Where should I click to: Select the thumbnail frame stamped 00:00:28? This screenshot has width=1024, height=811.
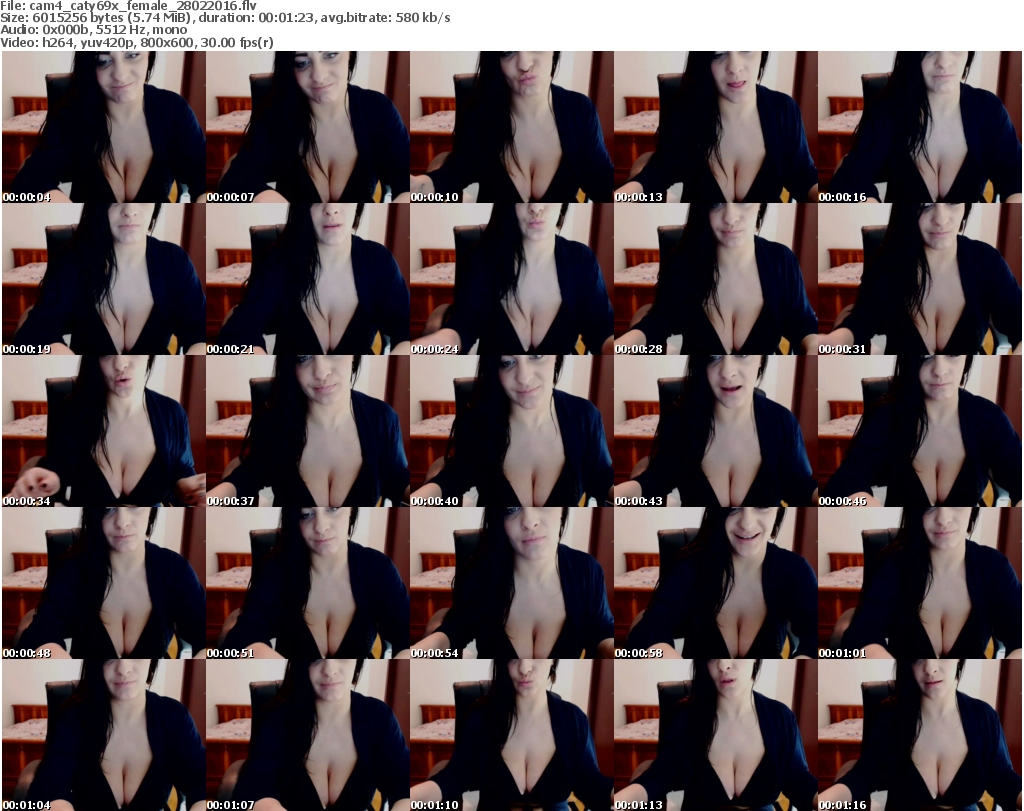pyautogui.click(x=715, y=279)
